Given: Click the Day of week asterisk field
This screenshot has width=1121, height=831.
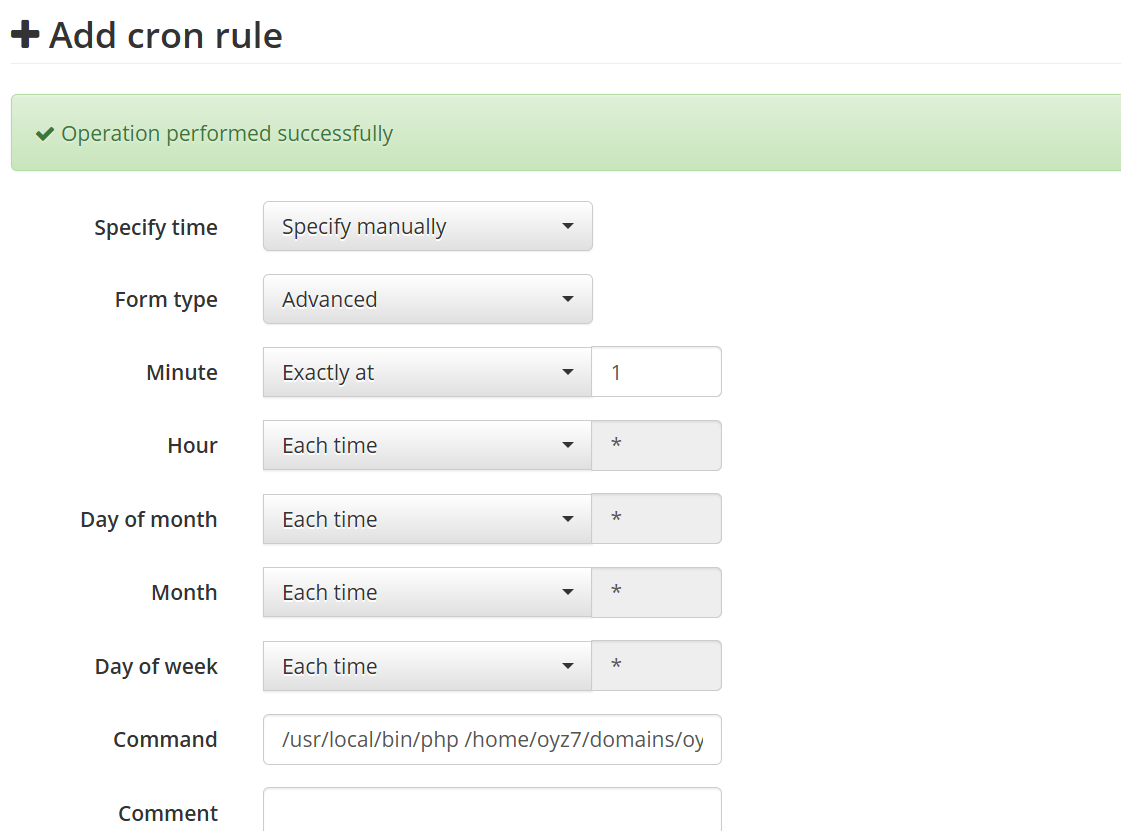Looking at the screenshot, I should [656, 667].
